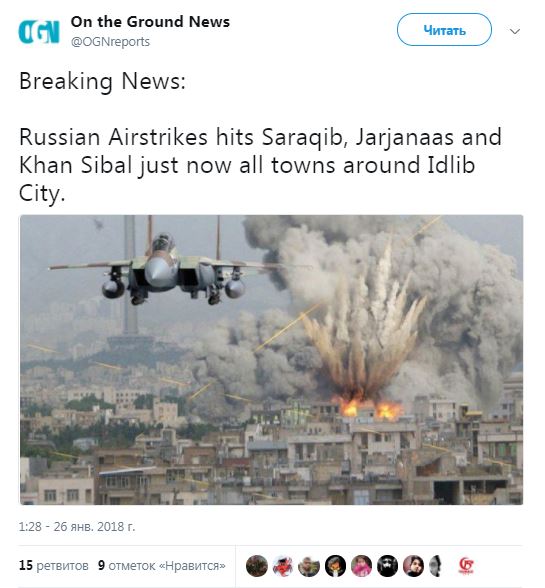View the 15 ретвитов list
The image size is (545, 588).
click(54, 565)
